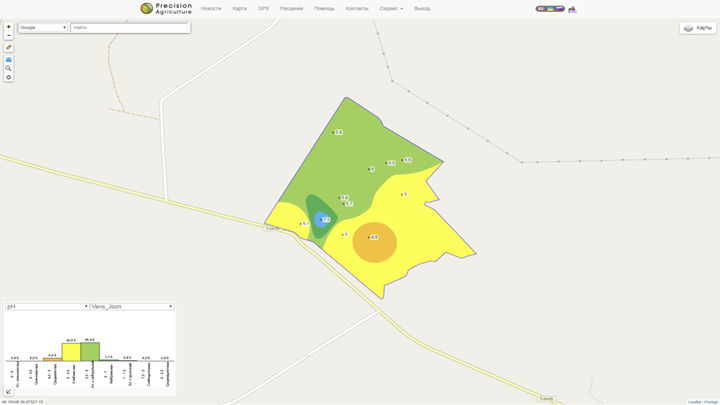The image size is (720, 405).
Task: Select the ruler measurement tool
Action: click(x=9, y=47)
